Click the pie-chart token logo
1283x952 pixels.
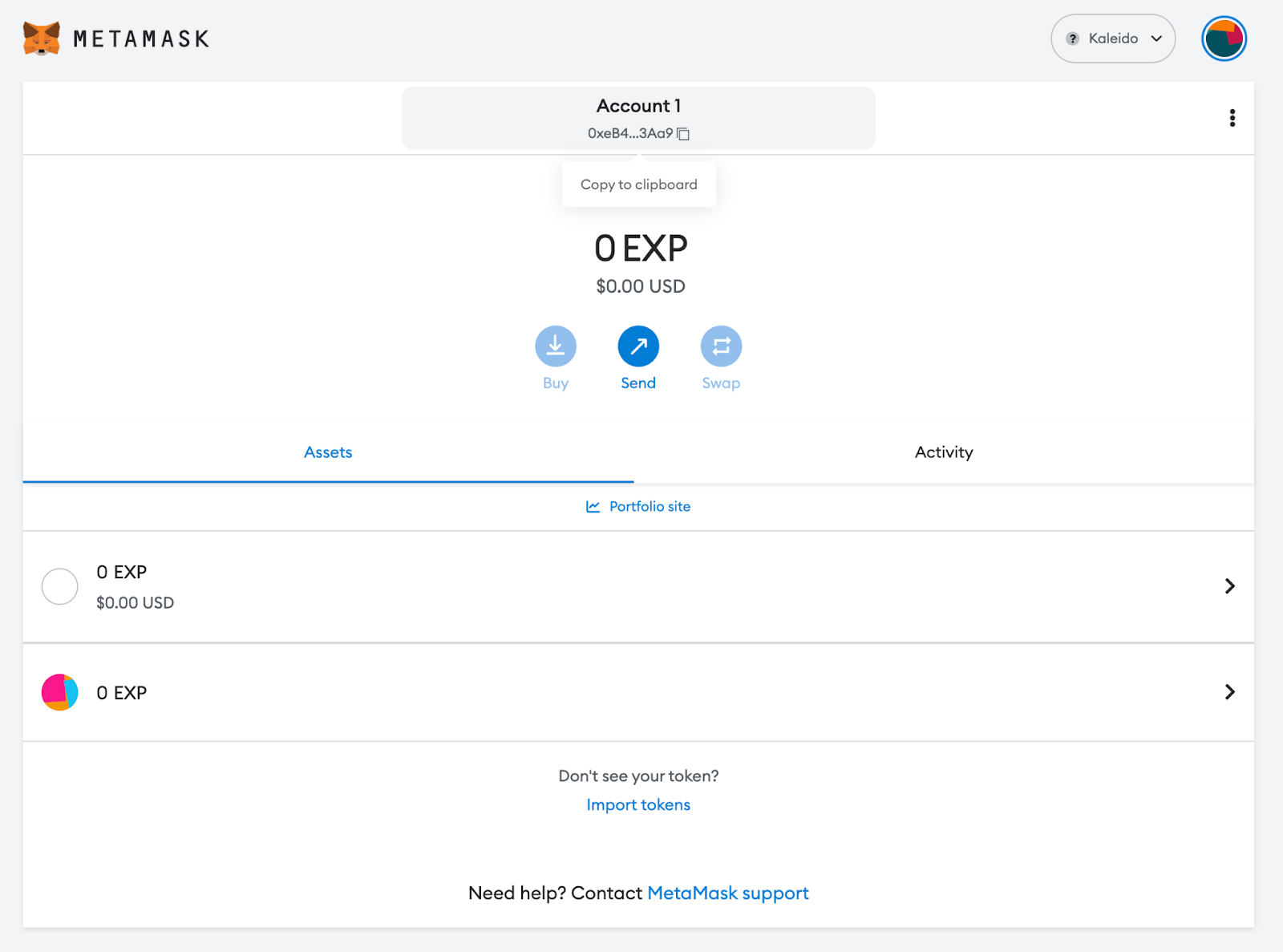coord(59,691)
